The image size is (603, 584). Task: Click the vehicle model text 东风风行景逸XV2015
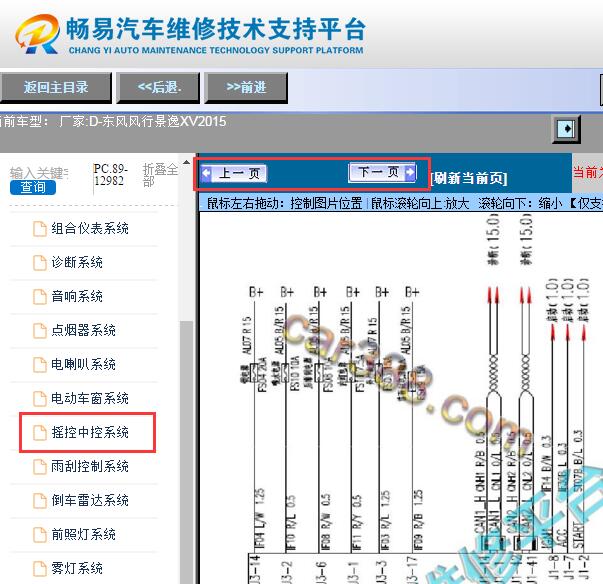(163, 121)
